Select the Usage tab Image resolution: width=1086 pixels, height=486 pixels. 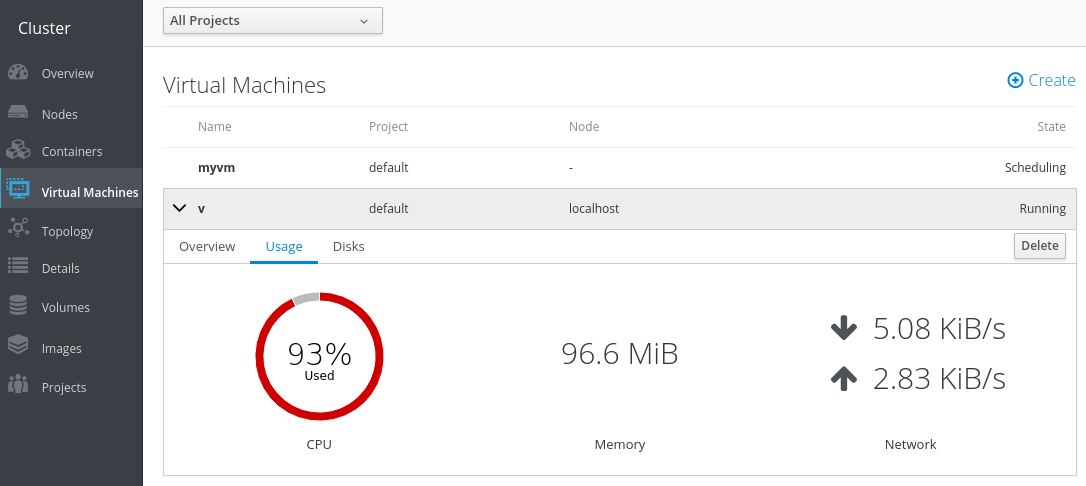click(x=284, y=247)
